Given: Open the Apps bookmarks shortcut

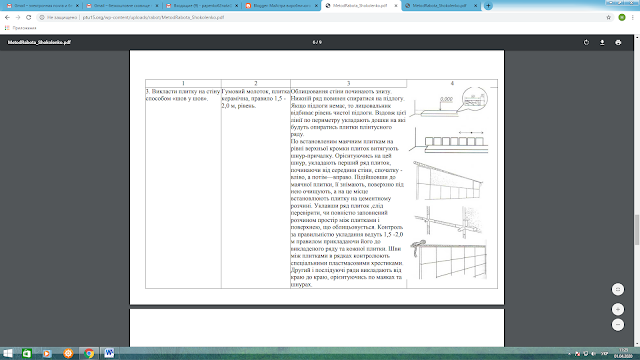Looking at the screenshot, I should coord(20,28).
